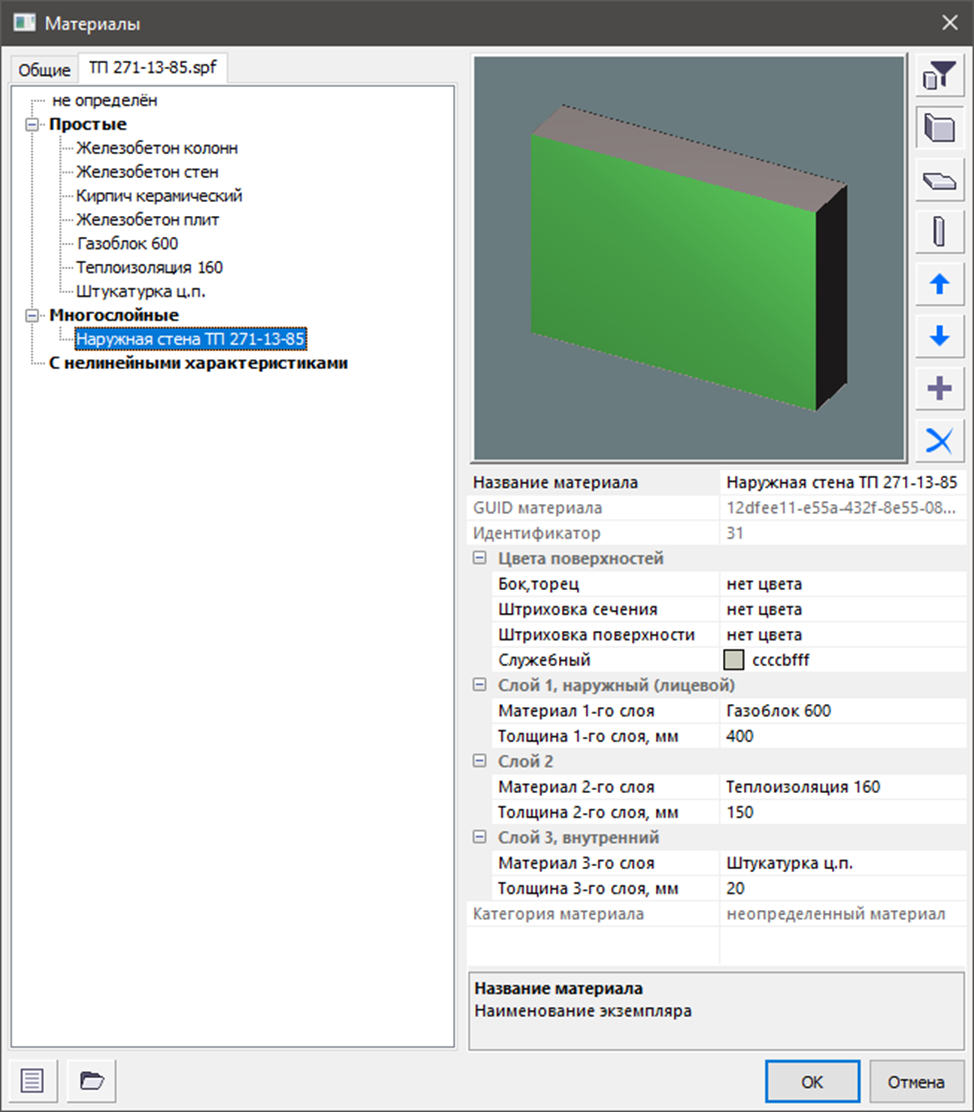The width and height of the screenshot is (974, 1112).
Task: Click the Простые group label
Action: pyautogui.click(x=88, y=125)
